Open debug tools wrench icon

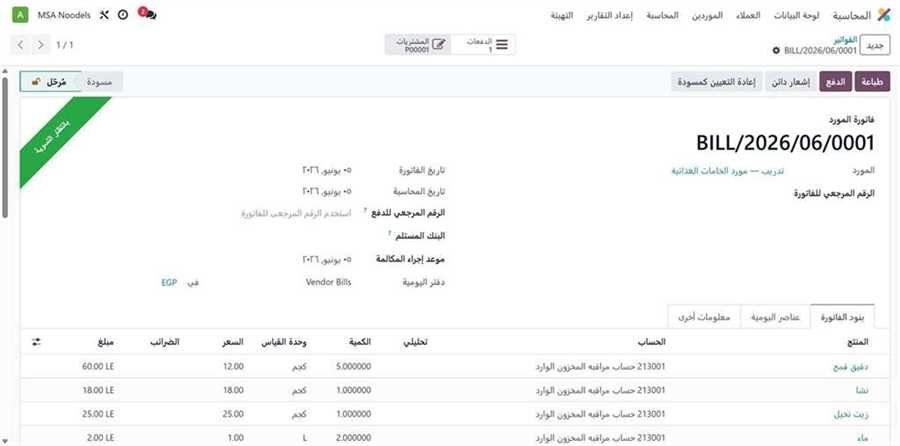(x=104, y=15)
